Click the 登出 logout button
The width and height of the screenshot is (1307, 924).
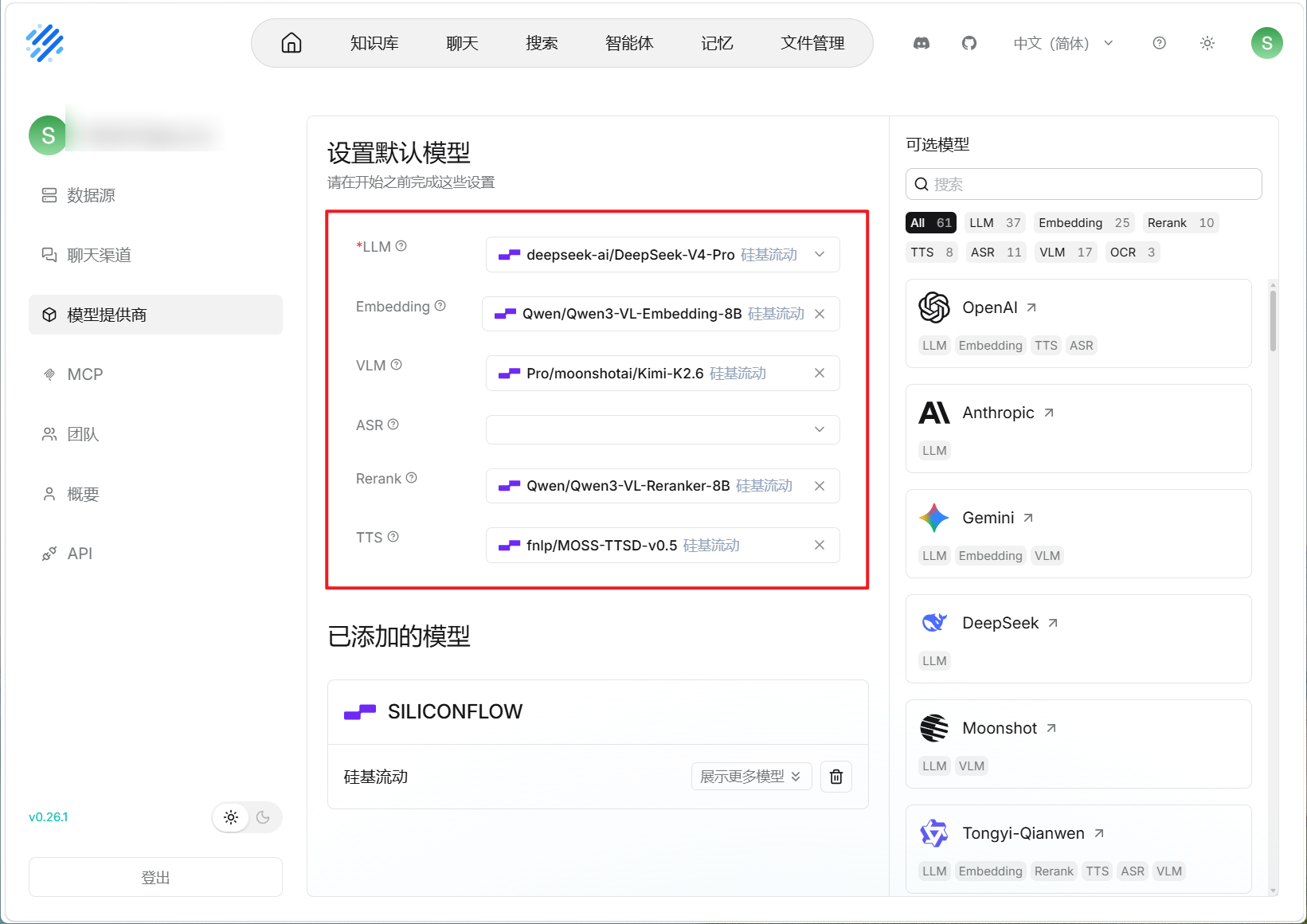[x=155, y=877]
